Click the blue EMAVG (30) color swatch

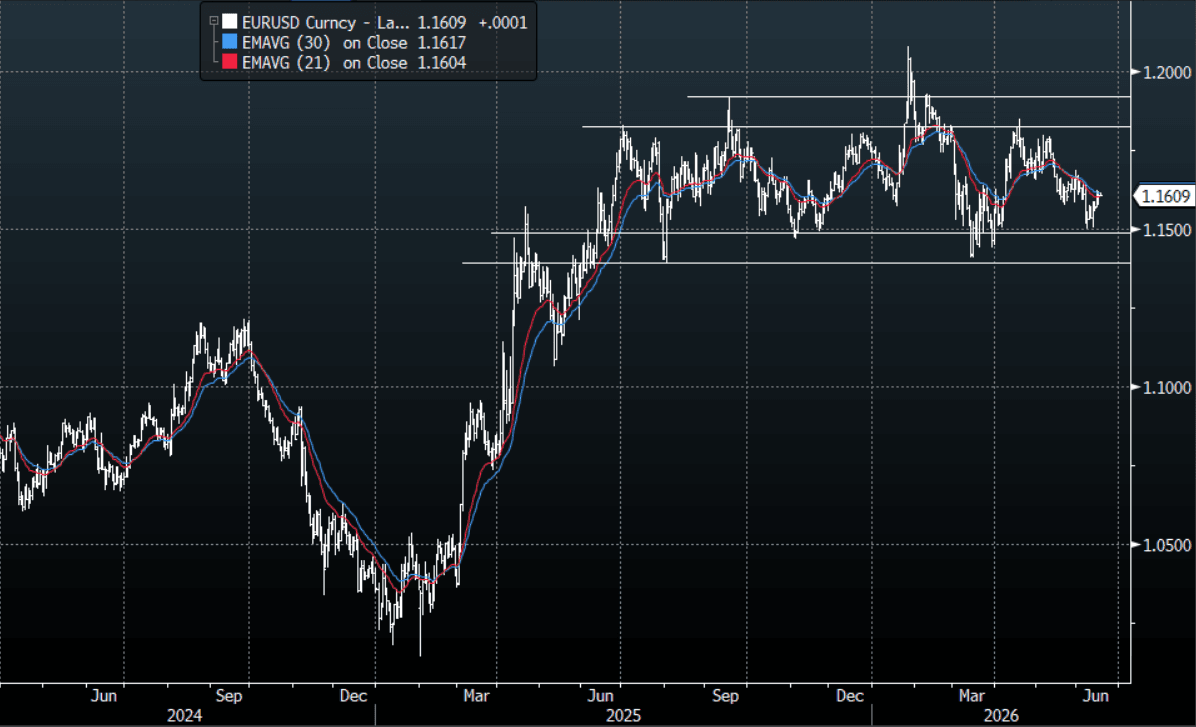pos(230,42)
